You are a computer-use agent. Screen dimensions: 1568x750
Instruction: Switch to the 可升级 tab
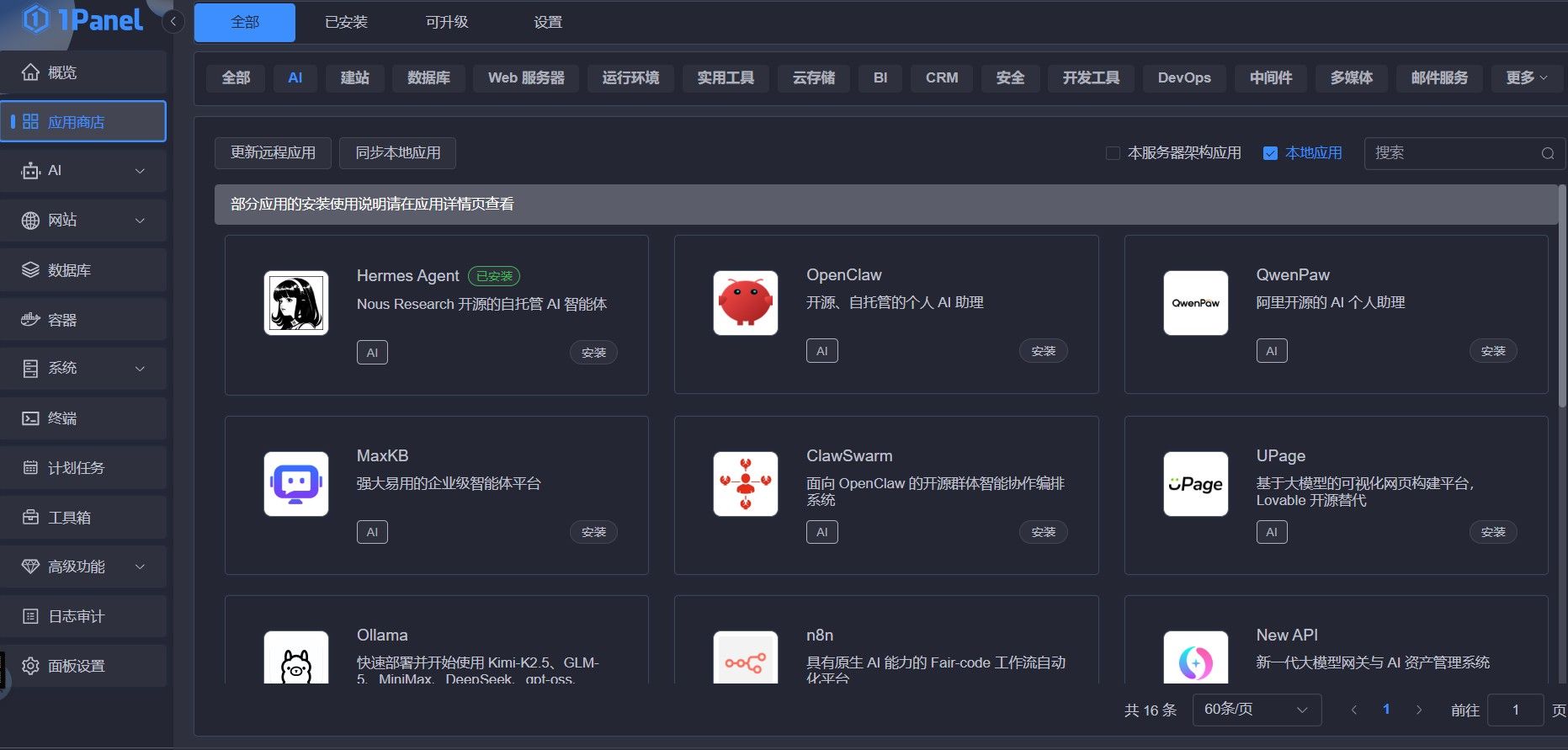(x=447, y=23)
